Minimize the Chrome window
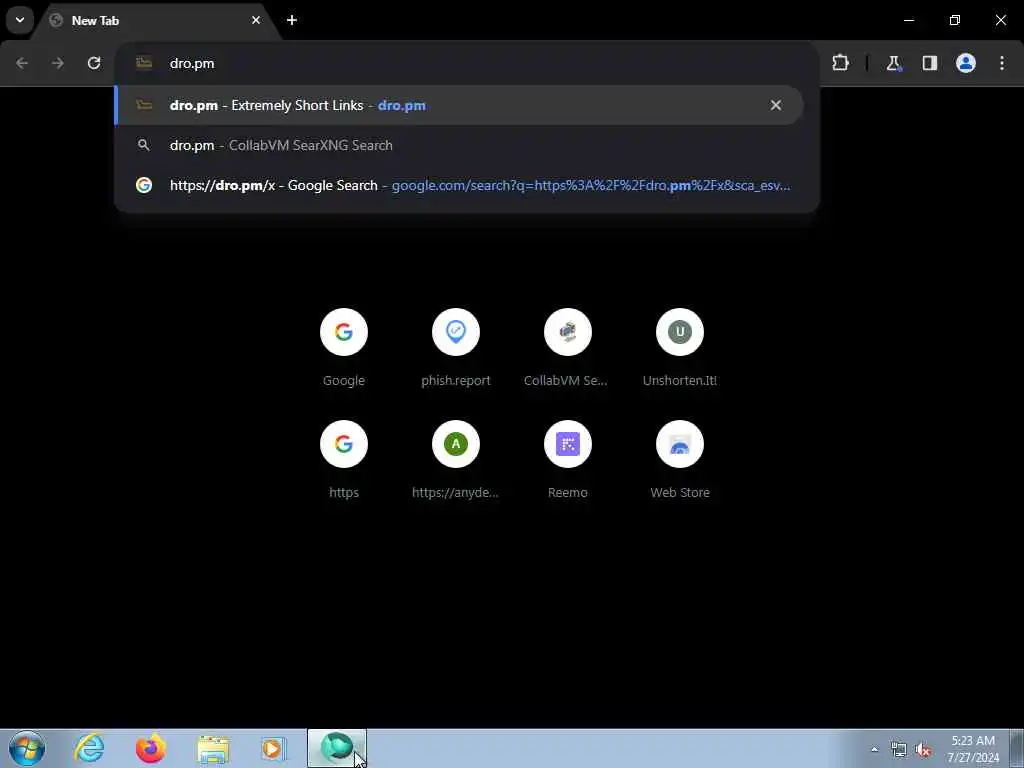Image resolution: width=1024 pixels, height=768 pixels. click(909, 20)
